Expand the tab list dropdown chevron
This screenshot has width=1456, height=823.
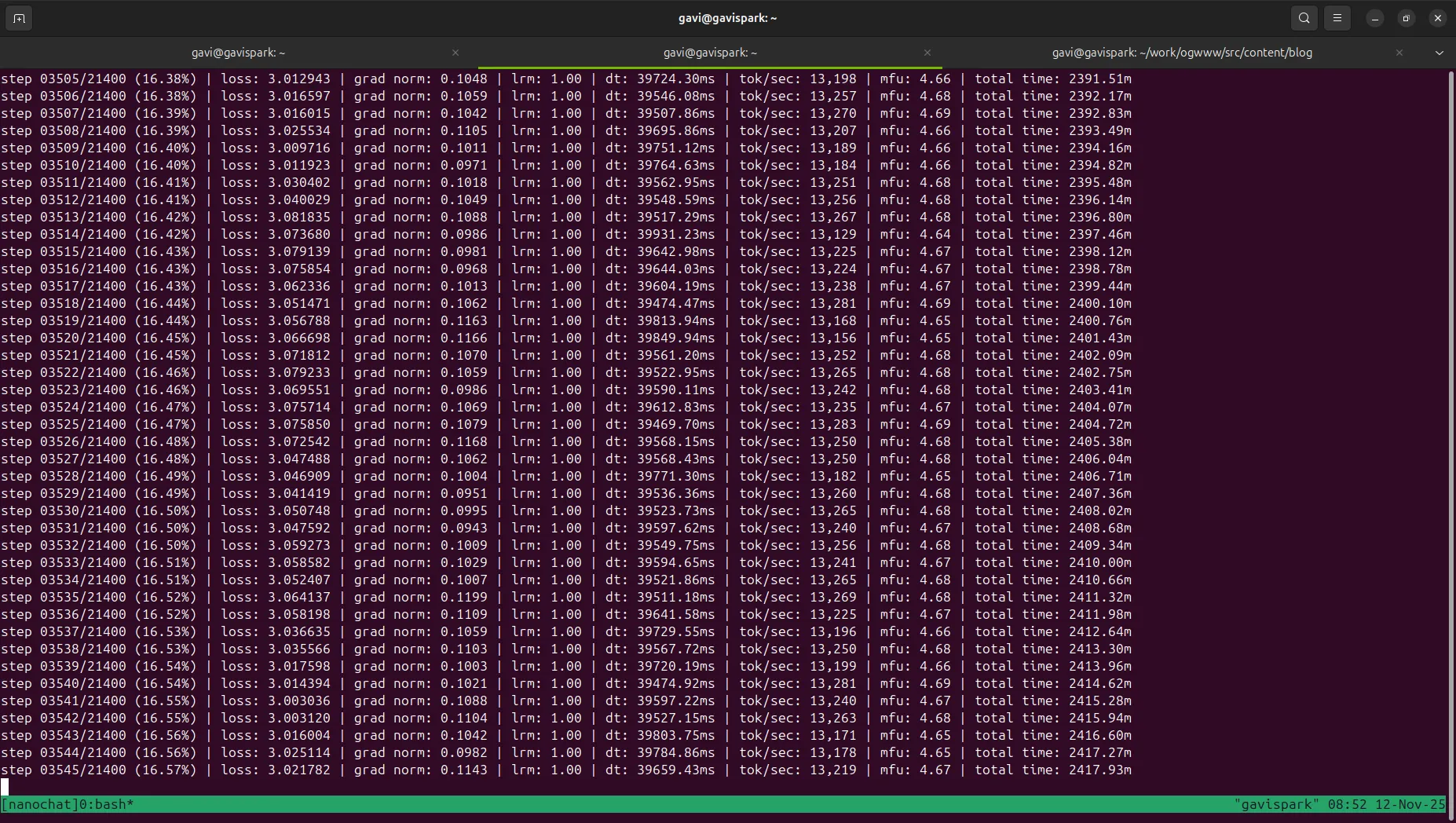1439,53
